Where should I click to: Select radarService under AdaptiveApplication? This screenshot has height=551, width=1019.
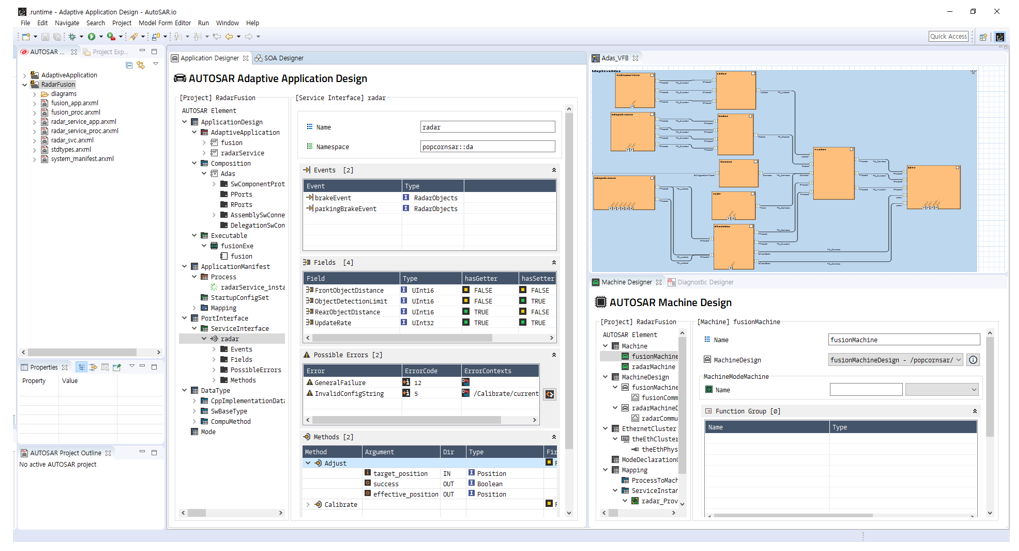[242, 153]
